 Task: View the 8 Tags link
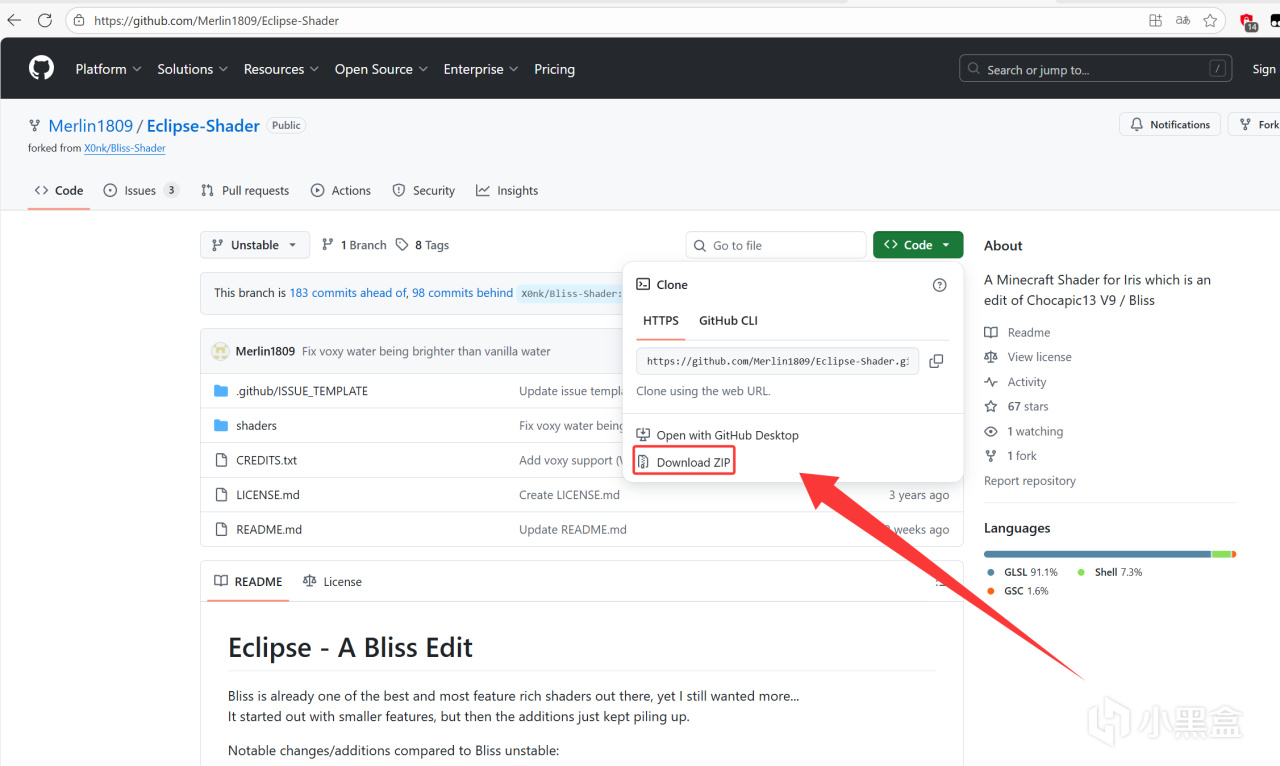(x=422, y=245)
